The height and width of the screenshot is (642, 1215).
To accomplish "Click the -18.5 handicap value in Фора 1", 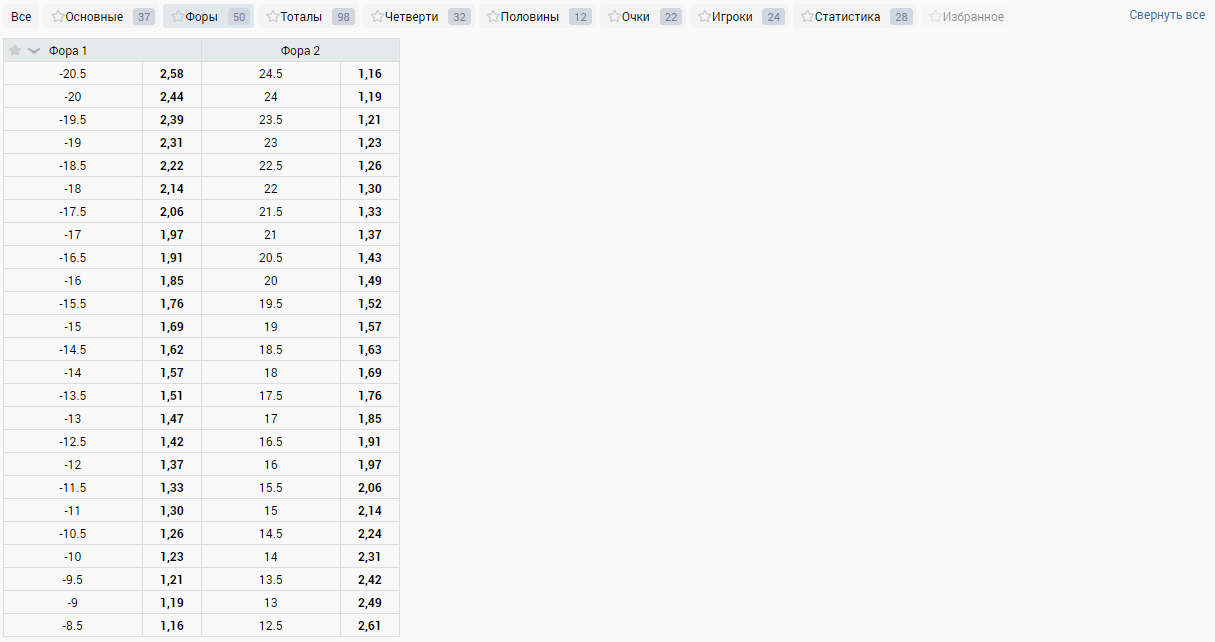I will pos(73,166).
